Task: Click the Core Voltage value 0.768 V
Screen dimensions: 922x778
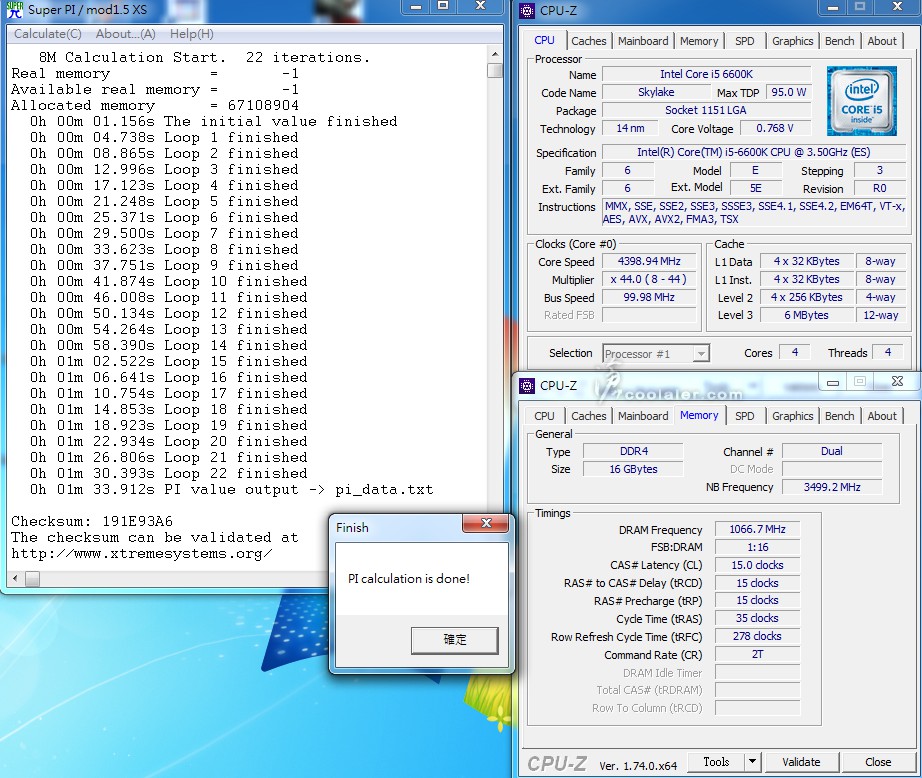Action: coord(775,128)
